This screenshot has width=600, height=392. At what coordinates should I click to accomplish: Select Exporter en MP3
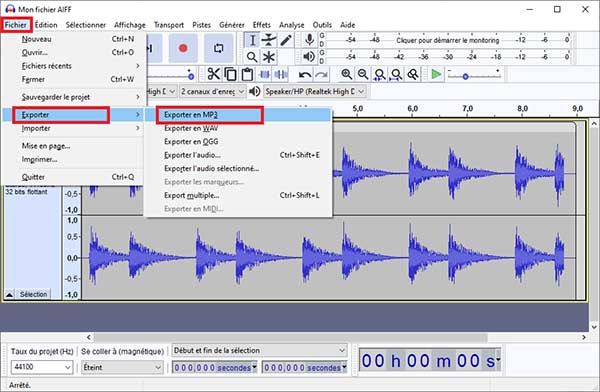(238, 115)
